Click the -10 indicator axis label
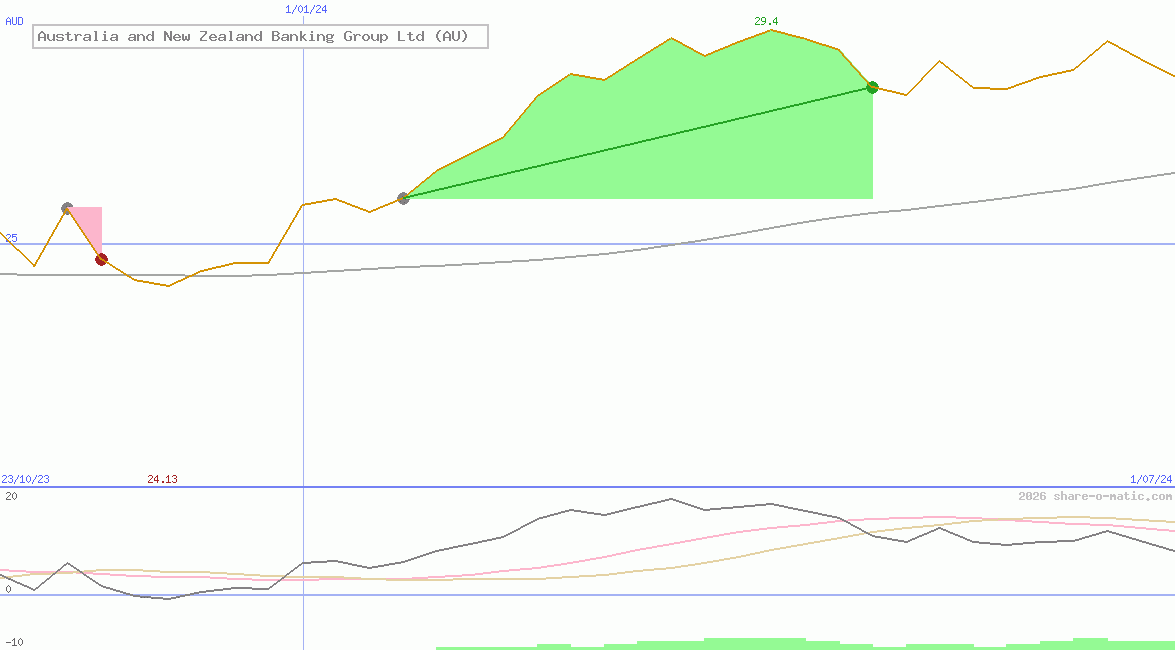The image size is (1175, 650). pyautogui.click(x=14, y=643)
